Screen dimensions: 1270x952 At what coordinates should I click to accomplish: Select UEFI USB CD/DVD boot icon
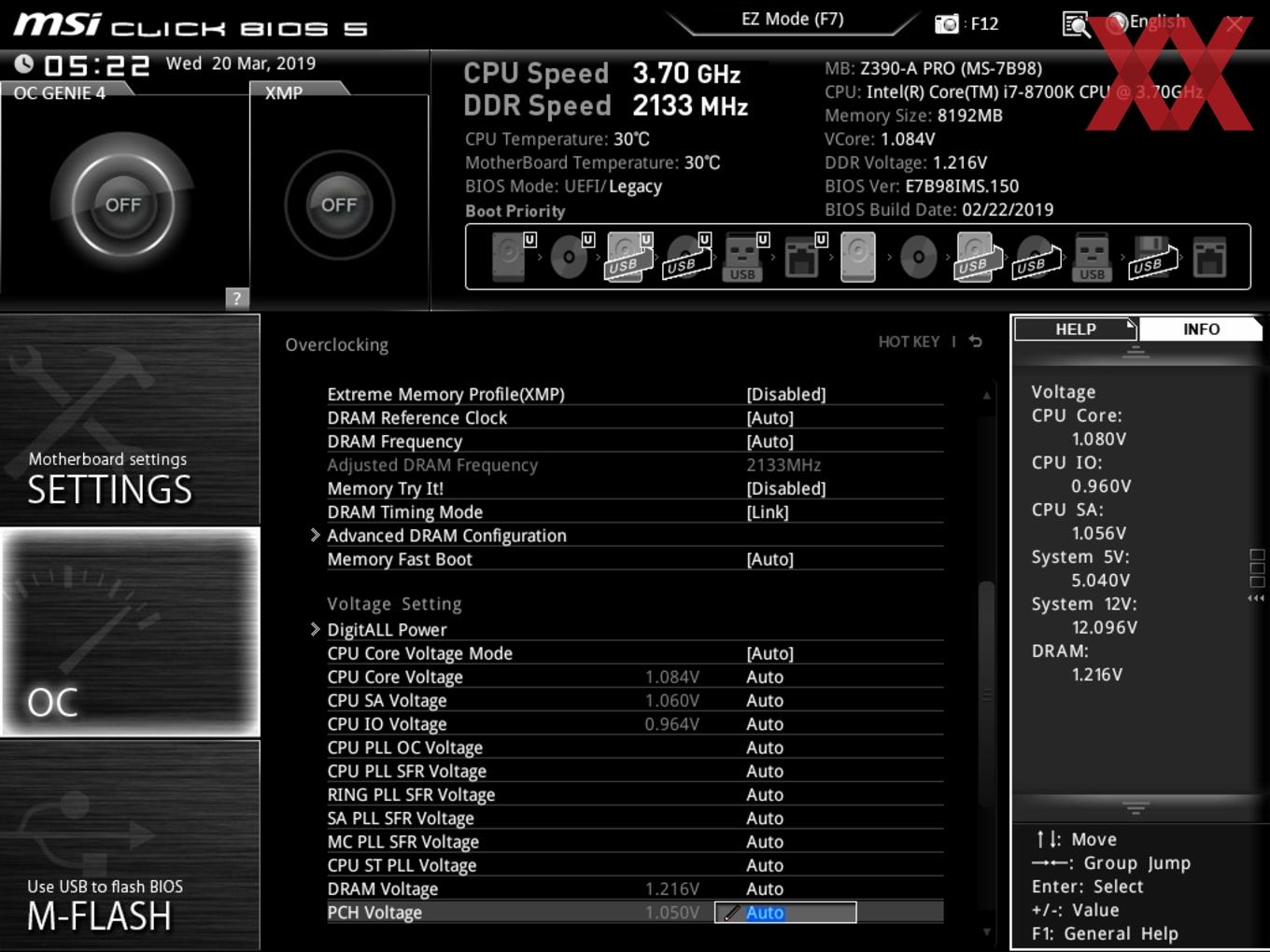pyautogui.click(x=687, y=257)
